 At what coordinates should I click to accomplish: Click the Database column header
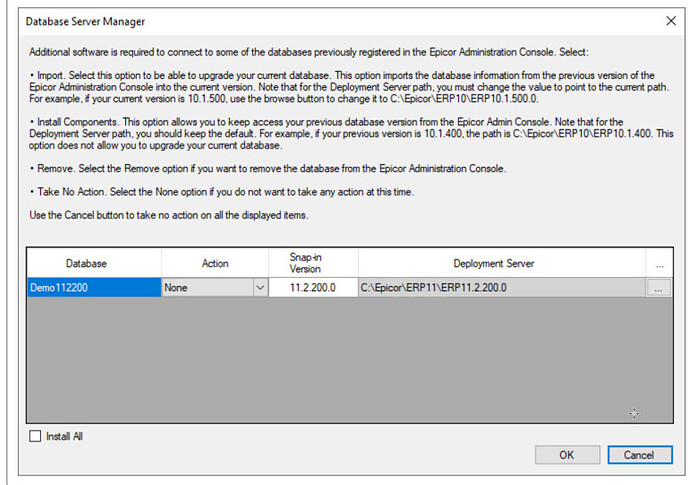tap(94, 263)
